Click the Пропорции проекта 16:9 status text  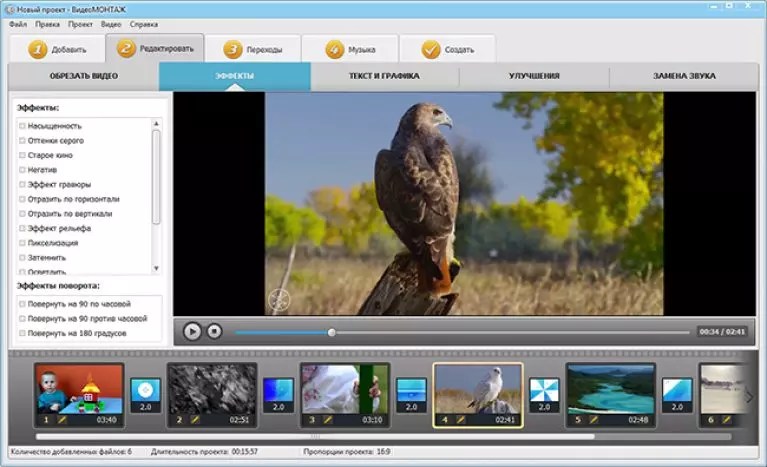click(x=346, y=452)
